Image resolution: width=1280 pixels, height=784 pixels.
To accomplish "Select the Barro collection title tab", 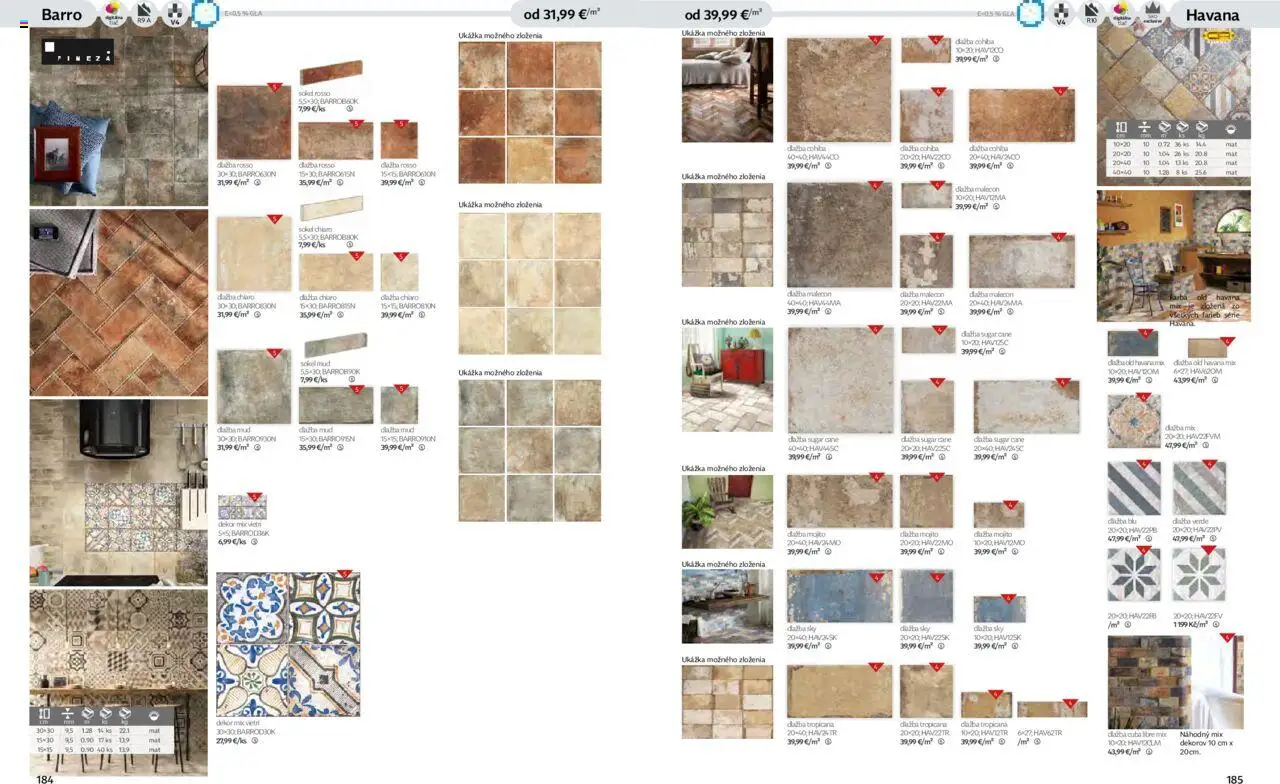I will [x=62, y=14].
